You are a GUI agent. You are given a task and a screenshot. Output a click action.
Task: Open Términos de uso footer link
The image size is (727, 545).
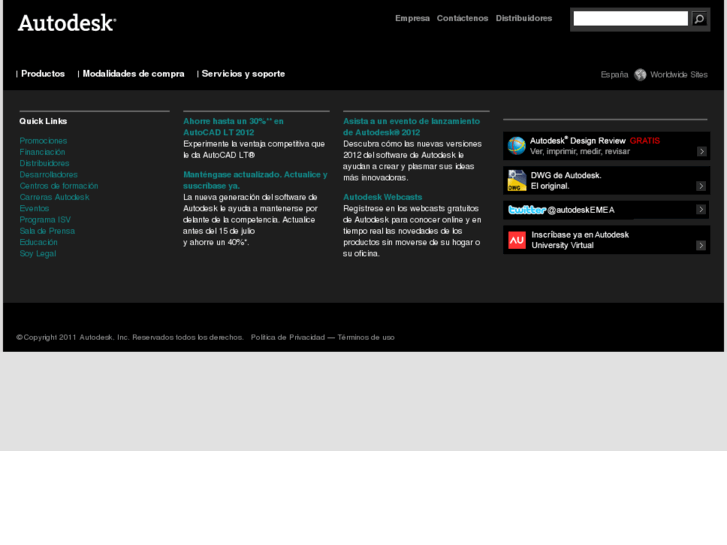[x=366, y=337]
